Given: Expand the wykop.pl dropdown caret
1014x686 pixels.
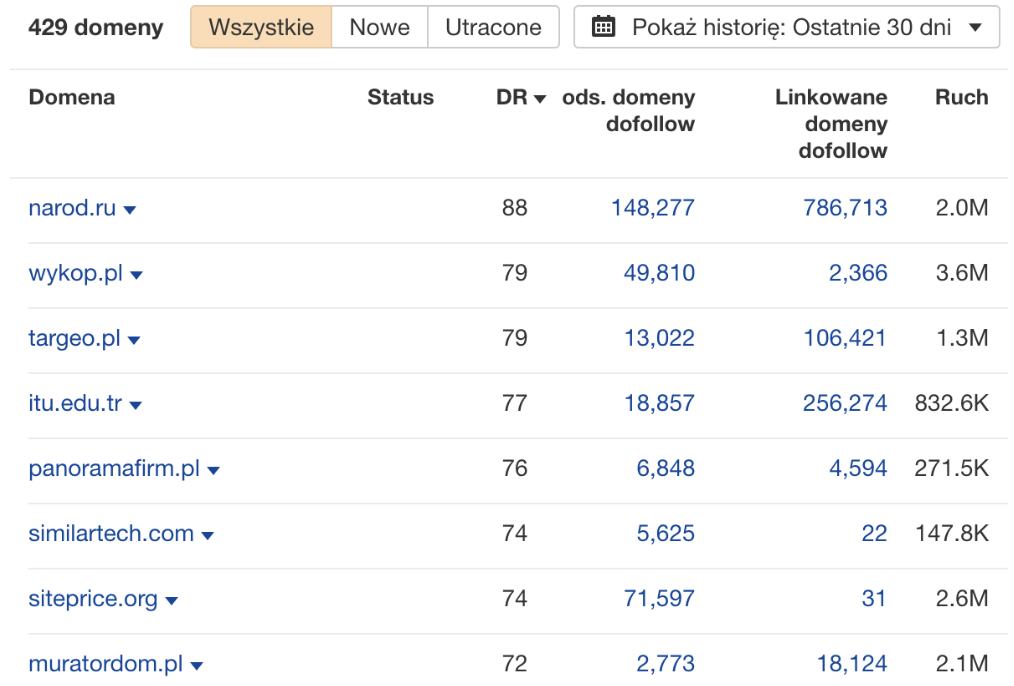Looking at the screenshot, I should point(136,275).
